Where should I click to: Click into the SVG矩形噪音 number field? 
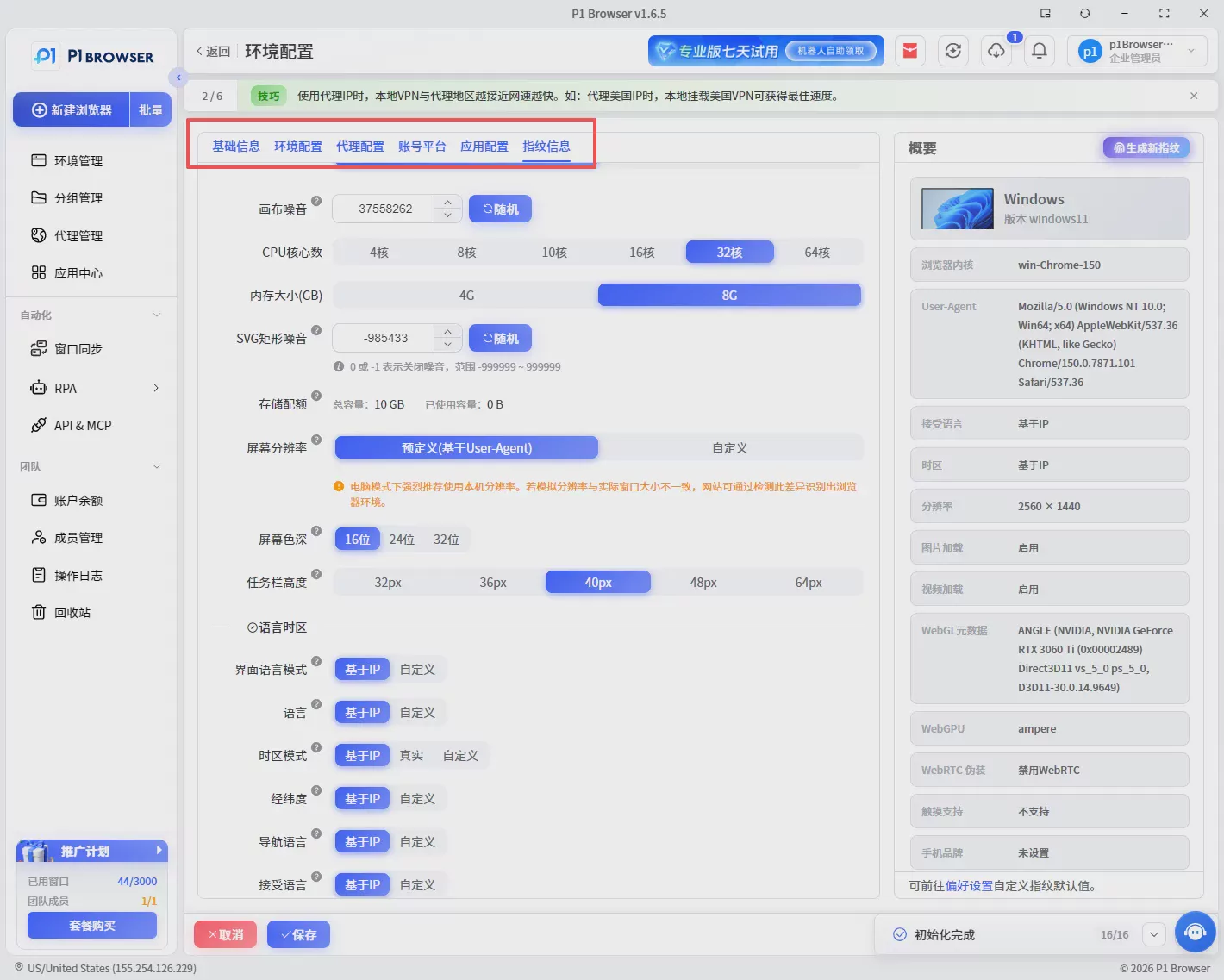(x=384, y=339)
